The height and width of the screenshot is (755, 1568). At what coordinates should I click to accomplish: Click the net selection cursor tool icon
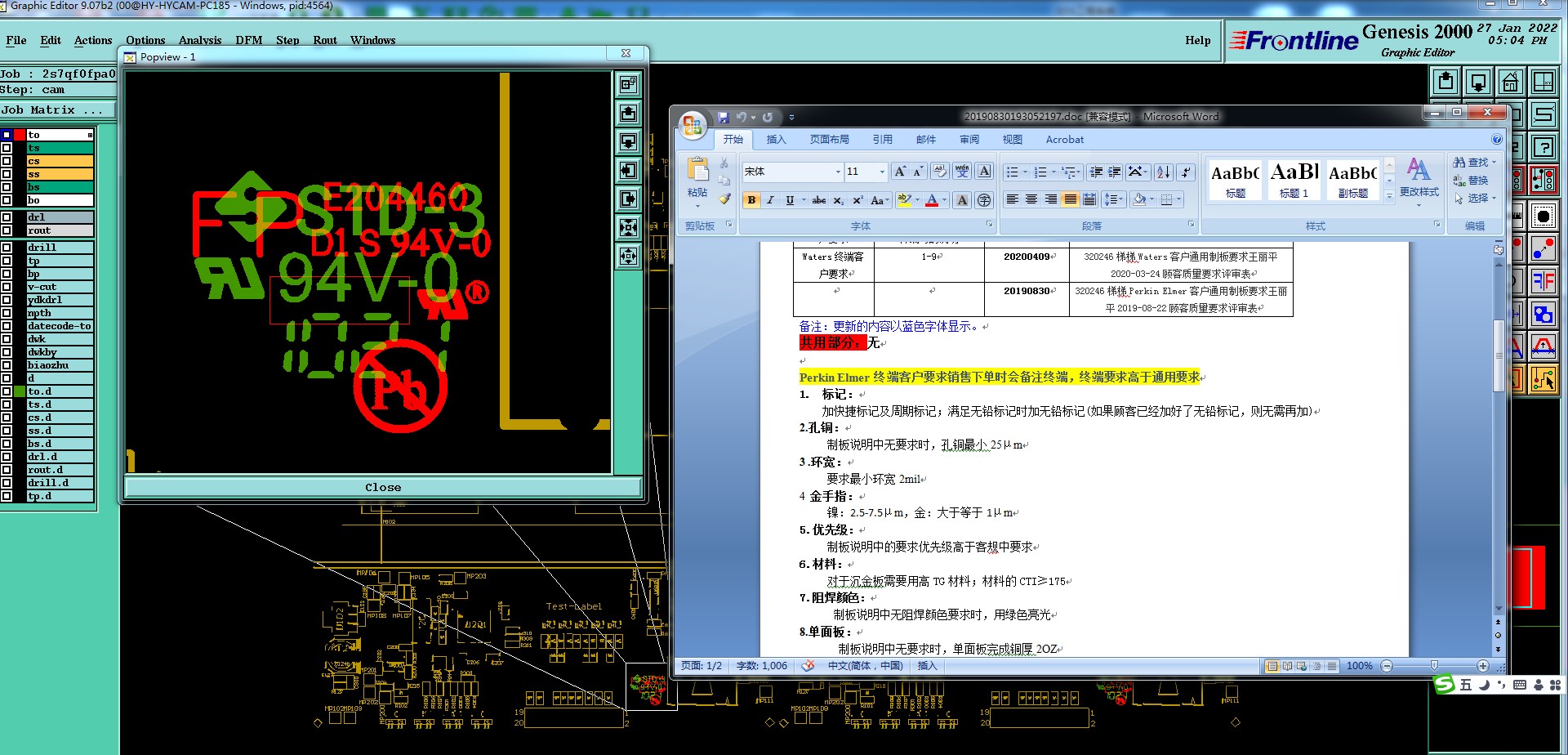[1543, 380]
